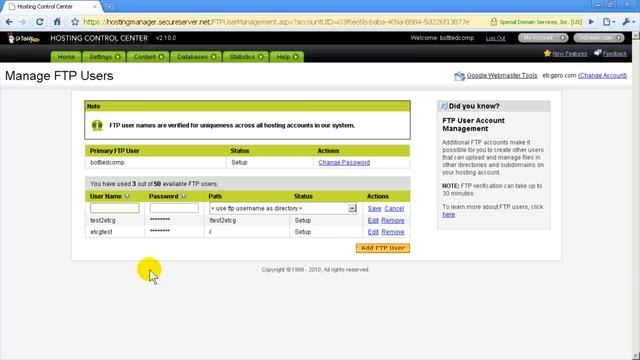
Task: Open the Databases menu tab
Action: click(196, 57)
